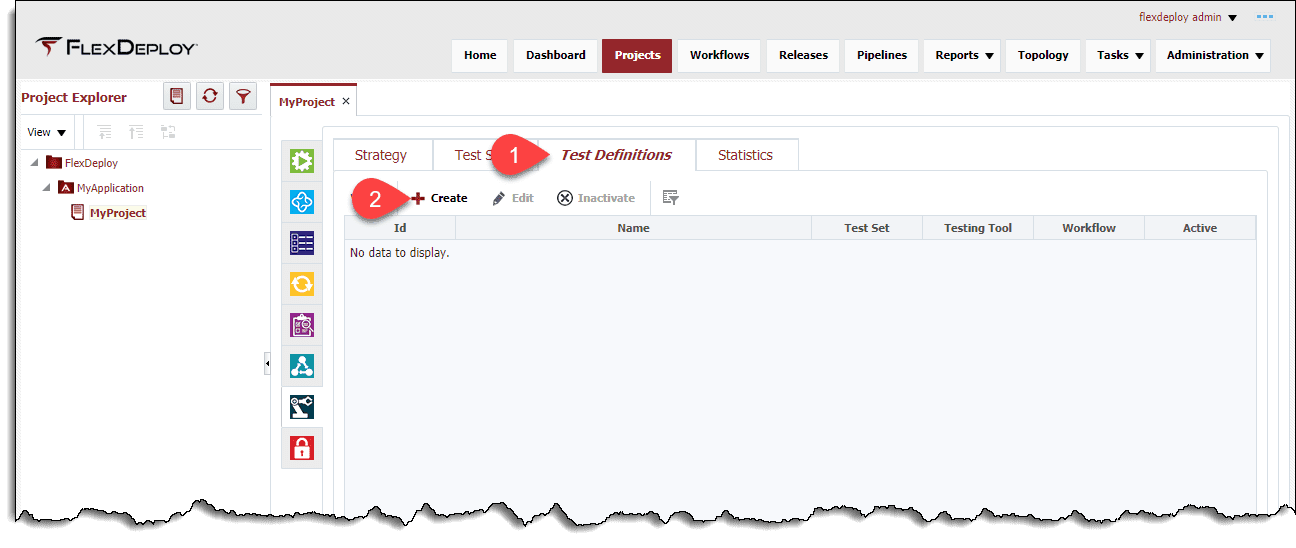Collapse the Project Explorer splitter handle
This screenshot has height=548, width=1296.
click(x=267, y=364)
